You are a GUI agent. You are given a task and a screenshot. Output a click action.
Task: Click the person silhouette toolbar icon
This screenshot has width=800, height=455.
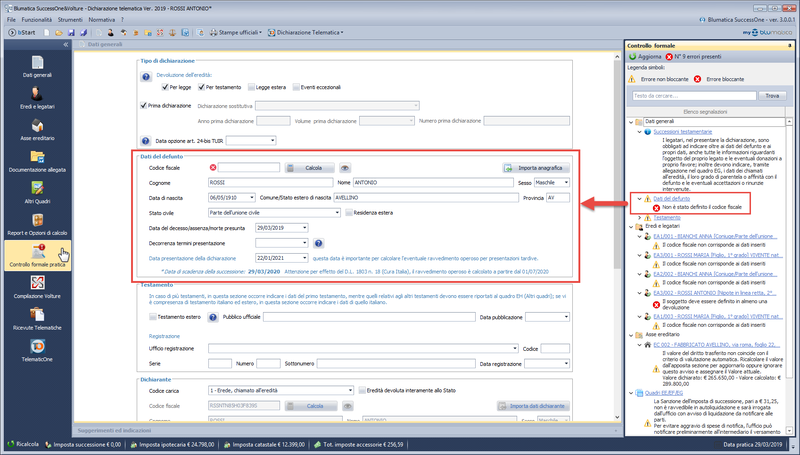pyautogui.click(x=110, y=32)
